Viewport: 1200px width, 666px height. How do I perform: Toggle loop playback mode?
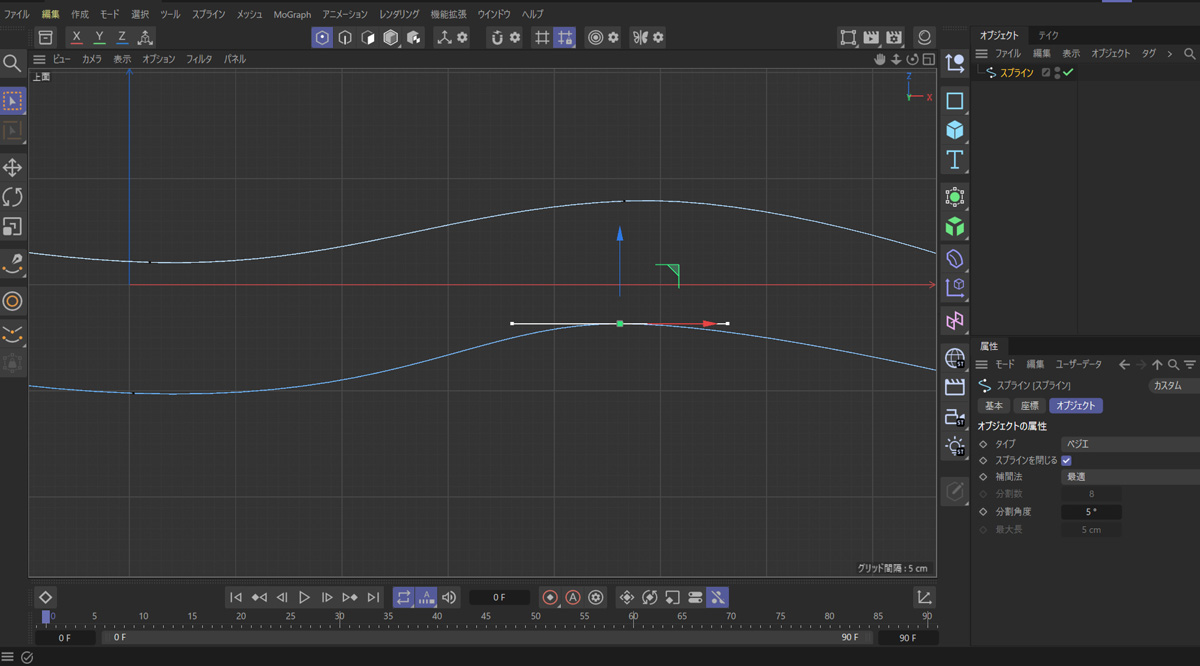pyautogui.click(x=403, y=597)
